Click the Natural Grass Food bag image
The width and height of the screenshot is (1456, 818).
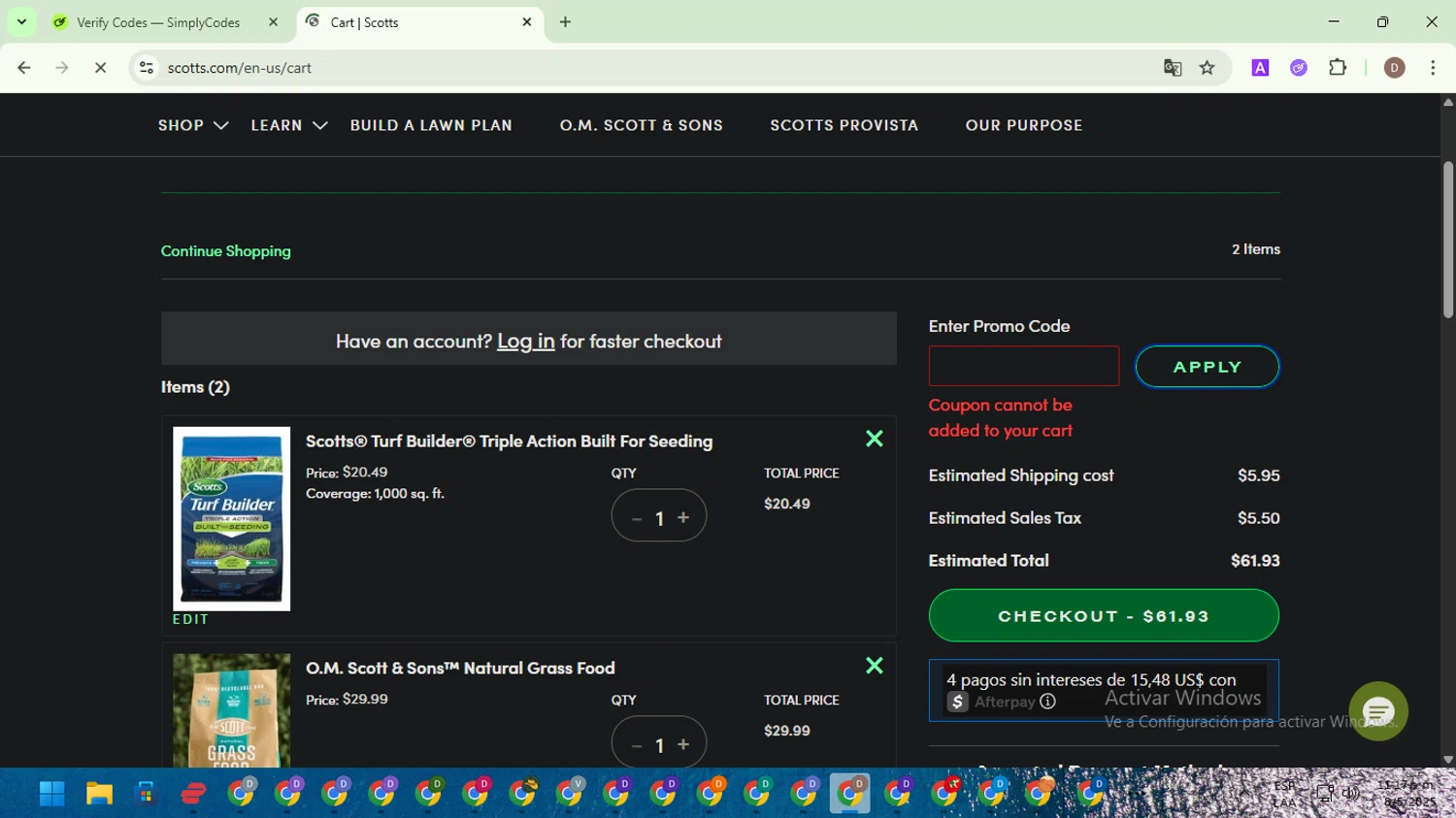point(231,710)
